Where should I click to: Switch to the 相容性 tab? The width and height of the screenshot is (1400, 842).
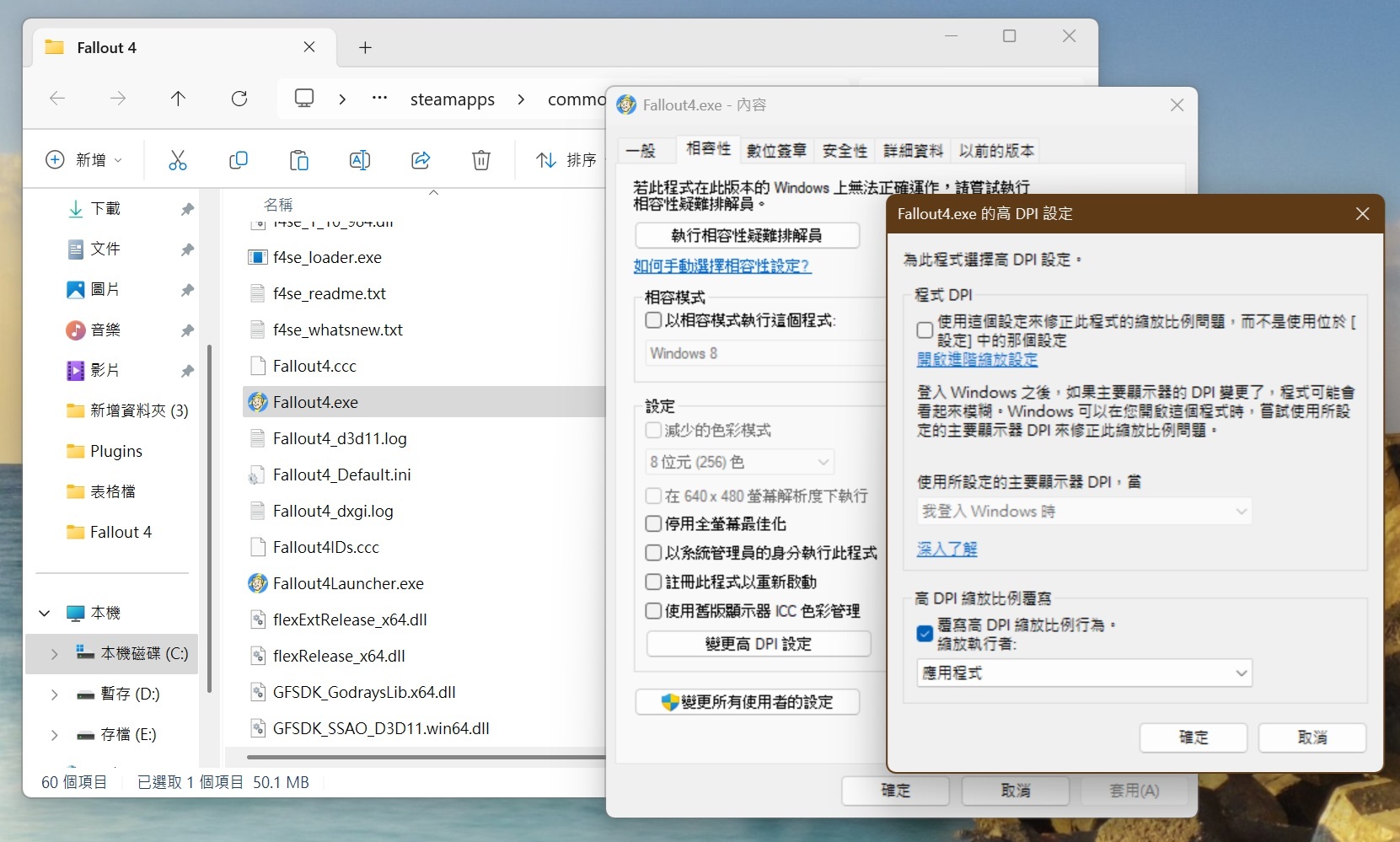point(708,148)
